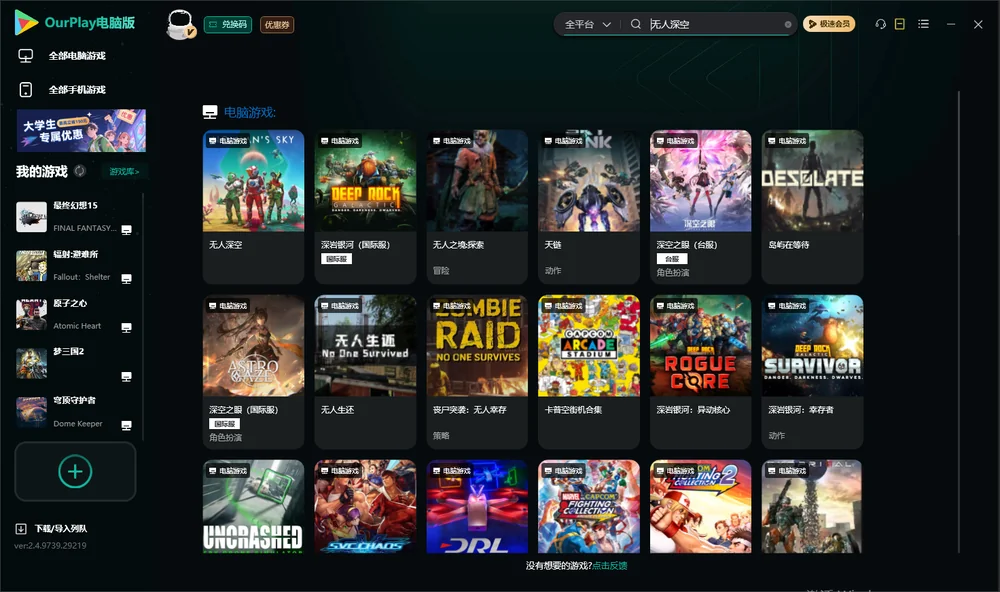Open the 游戏库 library link

pyautogui.click(x=124, y=172)
